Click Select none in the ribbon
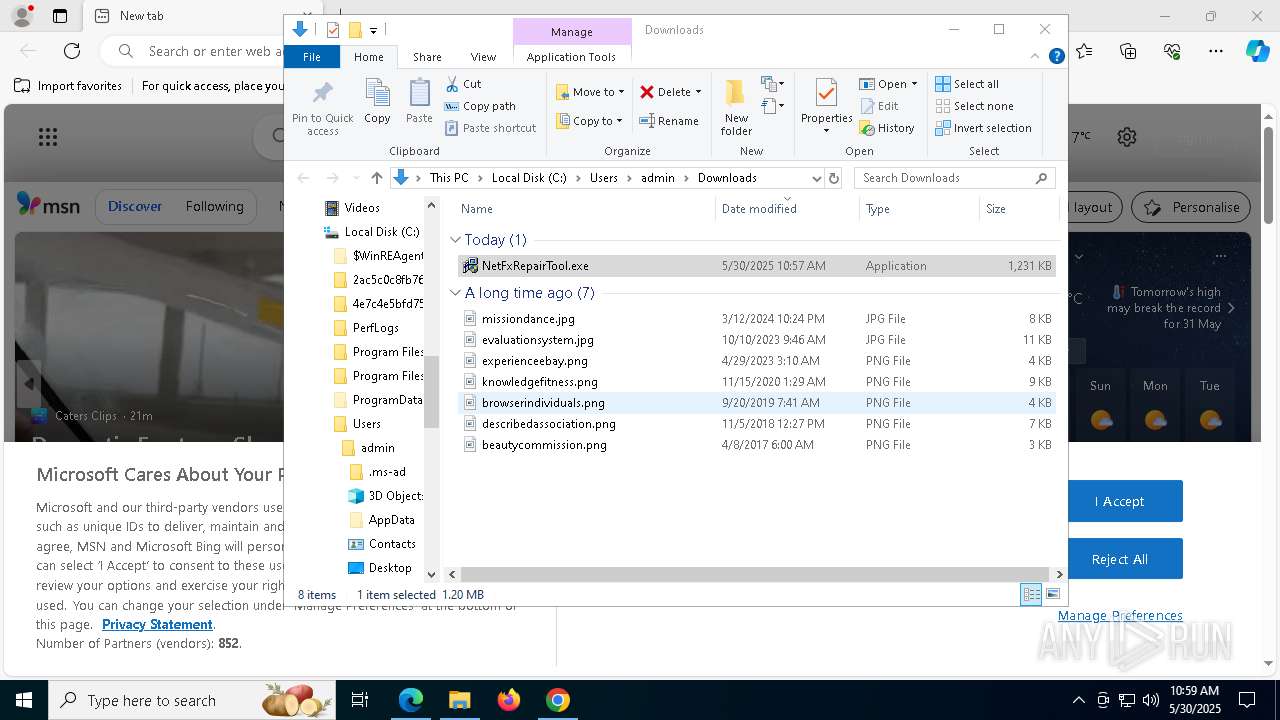 coord(974,106)
